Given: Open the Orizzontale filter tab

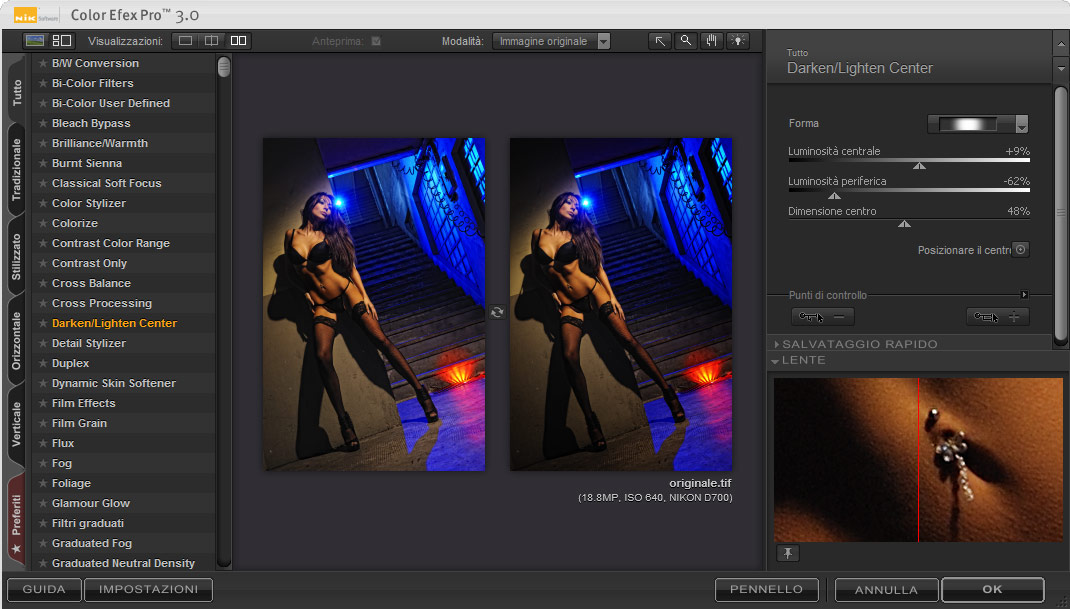Looking at the screenshot, I should (x=16, y=341).
